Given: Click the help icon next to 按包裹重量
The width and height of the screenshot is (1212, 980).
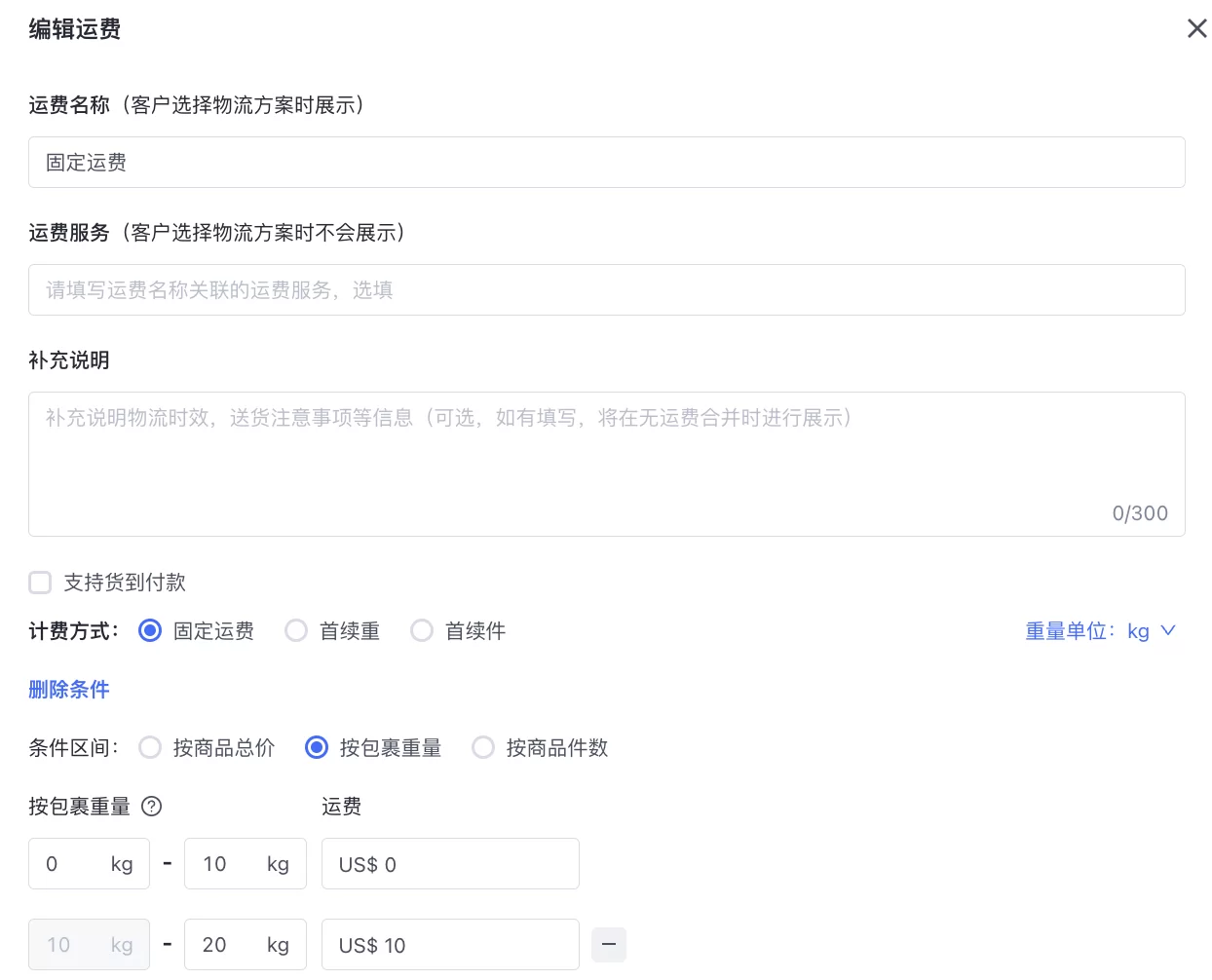Looking at the screenshot, I should pos(151,806).
